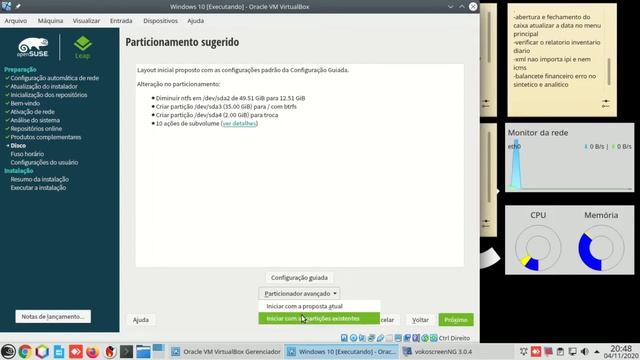The height and width of the screenshot is (360, 640).
Task: Open the Arquivo menu
Action: 16,20
